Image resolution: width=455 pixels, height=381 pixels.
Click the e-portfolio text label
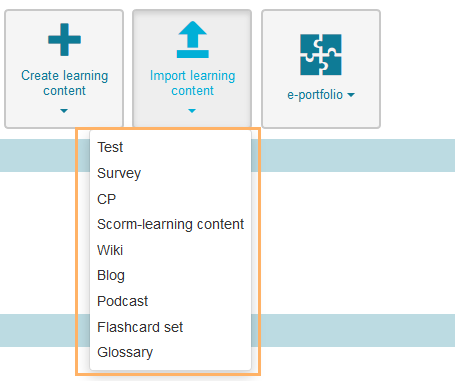point(315,95)
